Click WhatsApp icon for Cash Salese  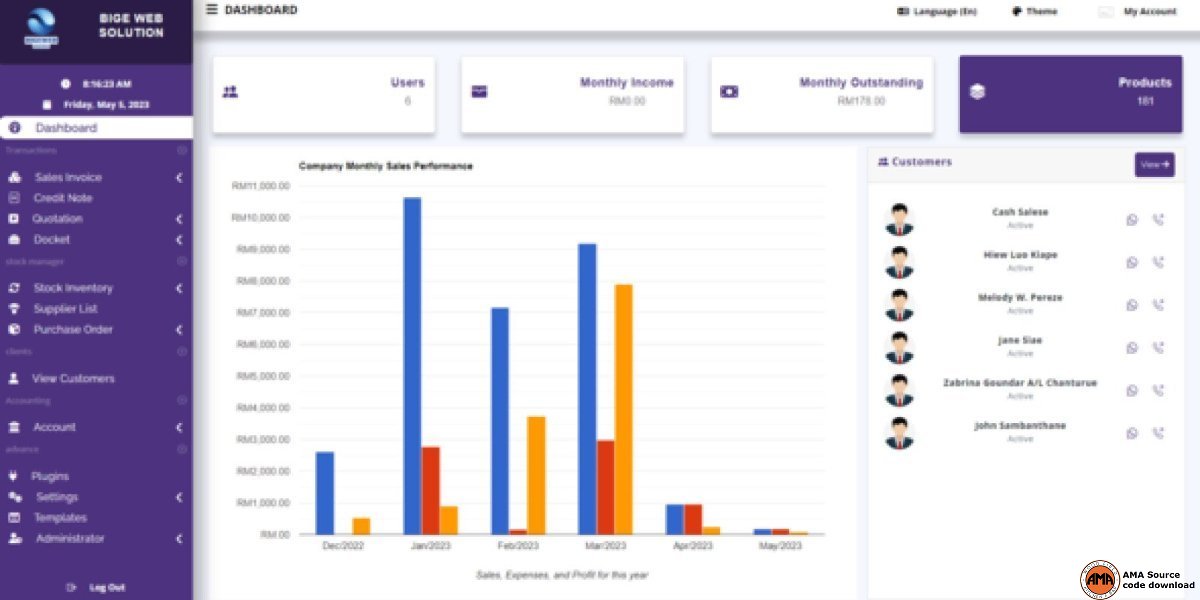point(1132,220)
